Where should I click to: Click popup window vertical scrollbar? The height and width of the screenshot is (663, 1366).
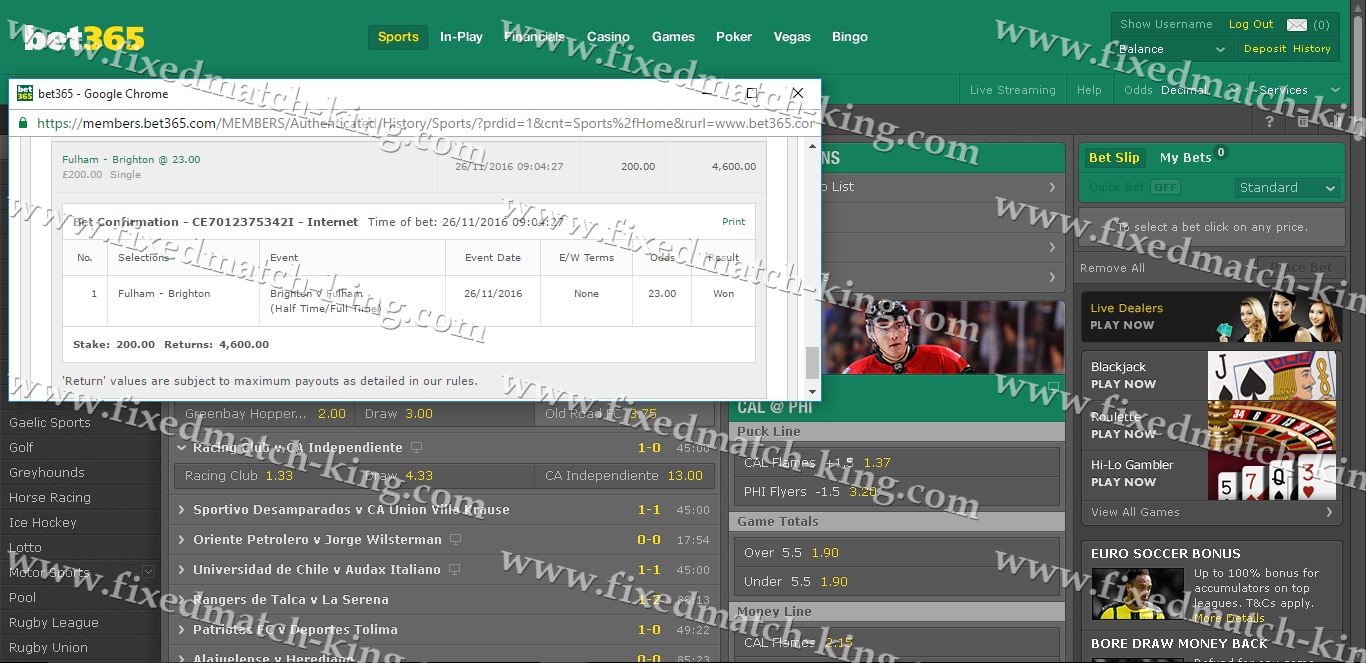click(812, 364)
